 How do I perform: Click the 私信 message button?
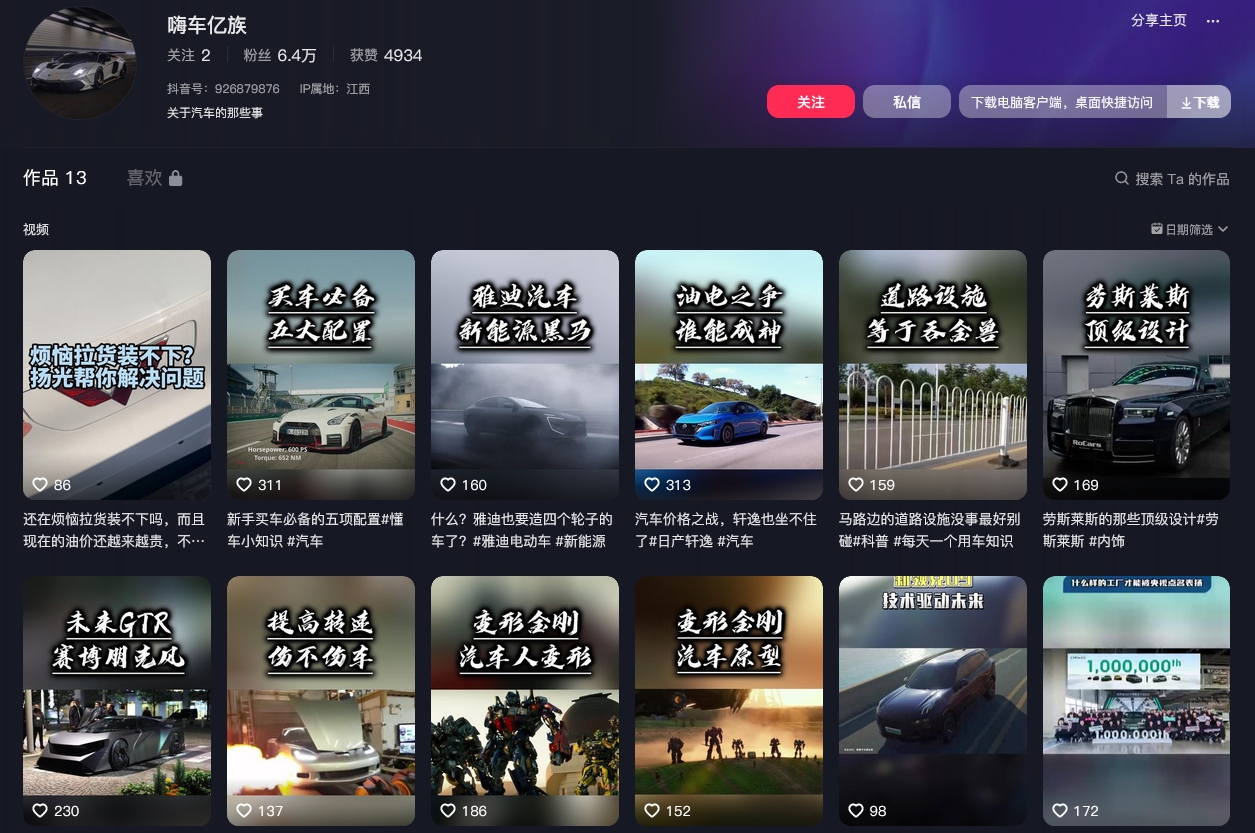coord(907,102)
